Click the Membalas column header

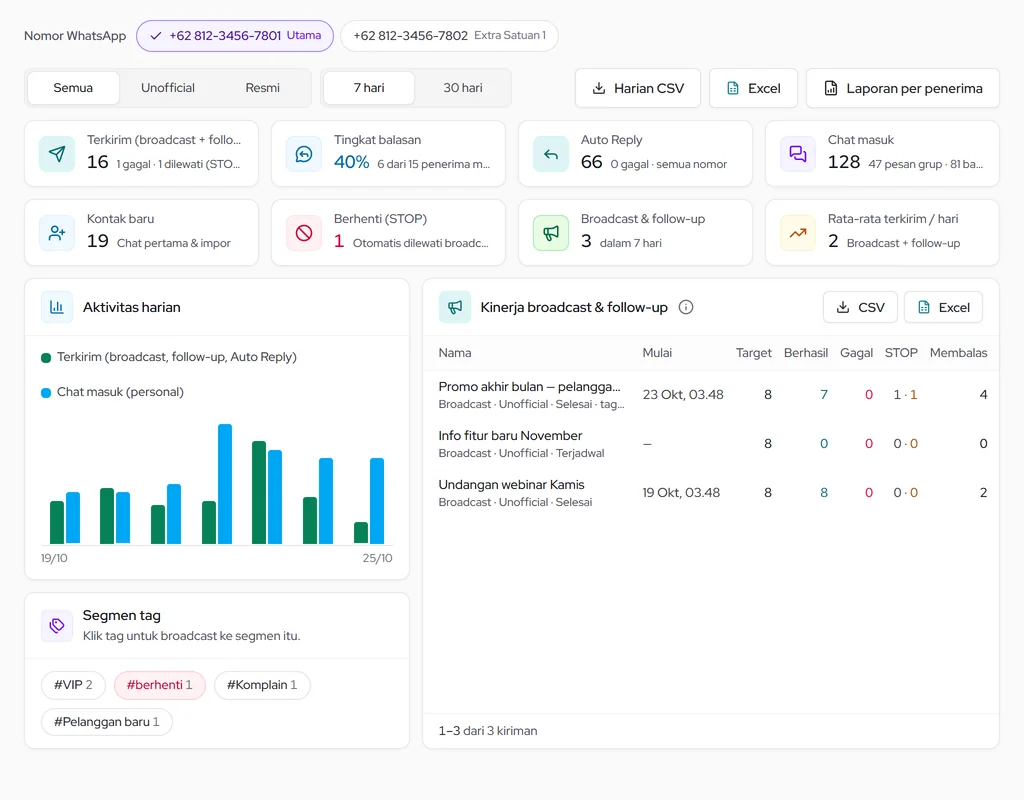pos(958,353)
